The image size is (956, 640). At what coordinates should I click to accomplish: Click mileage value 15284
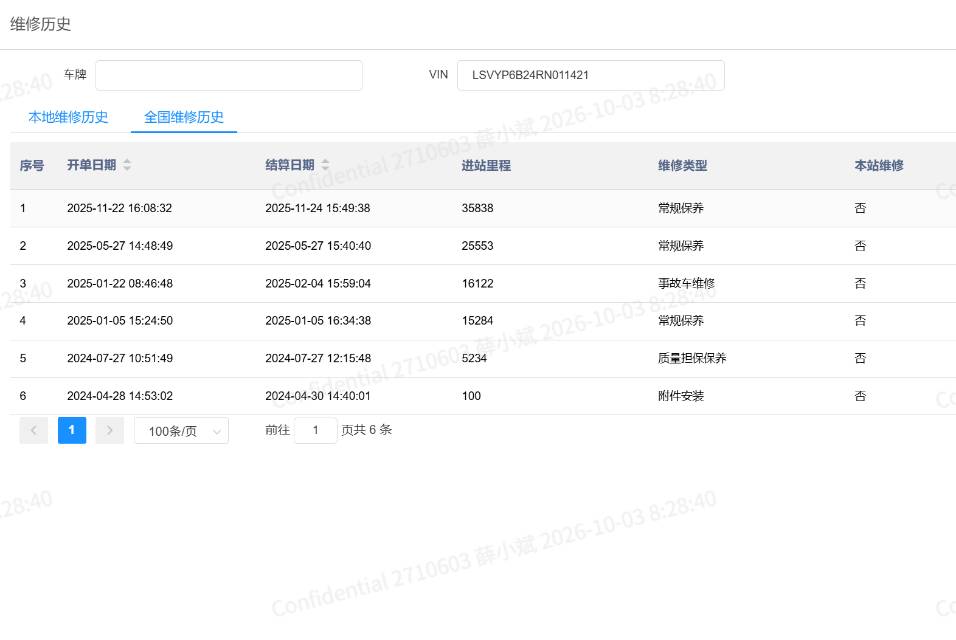point(477,321)
